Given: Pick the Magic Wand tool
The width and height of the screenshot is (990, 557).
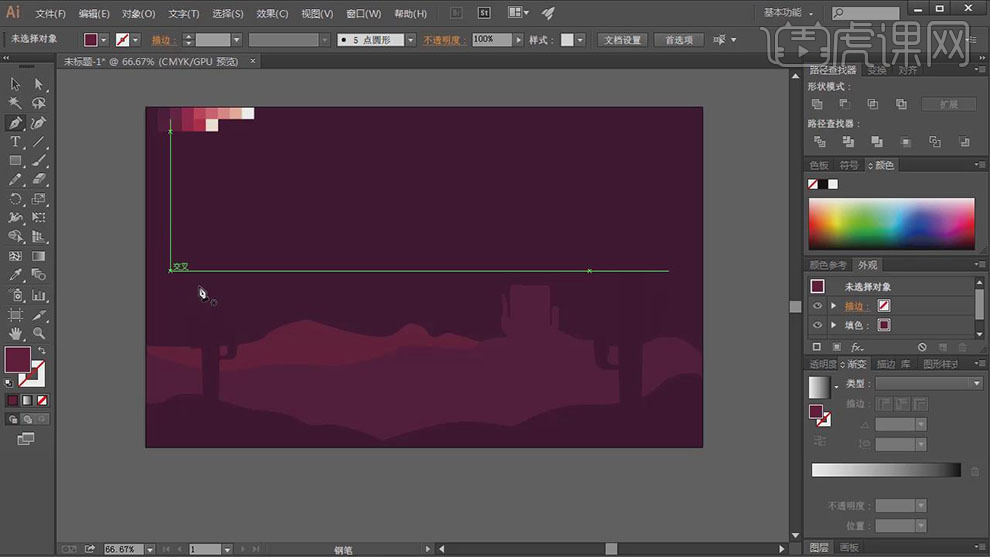Looking at the screenshot, I should [x=15, y=103].
